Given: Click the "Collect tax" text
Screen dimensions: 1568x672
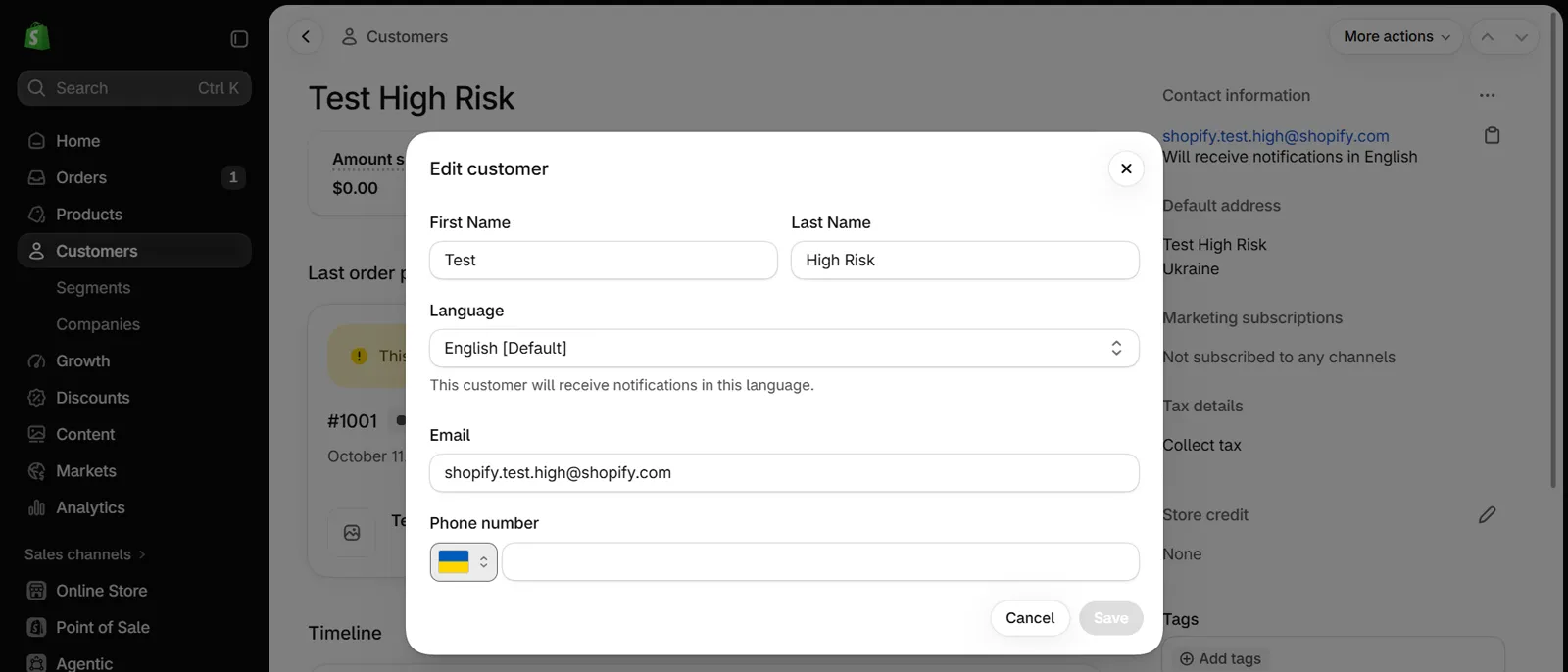Looking at the screenshot, I should [1201, 445].
